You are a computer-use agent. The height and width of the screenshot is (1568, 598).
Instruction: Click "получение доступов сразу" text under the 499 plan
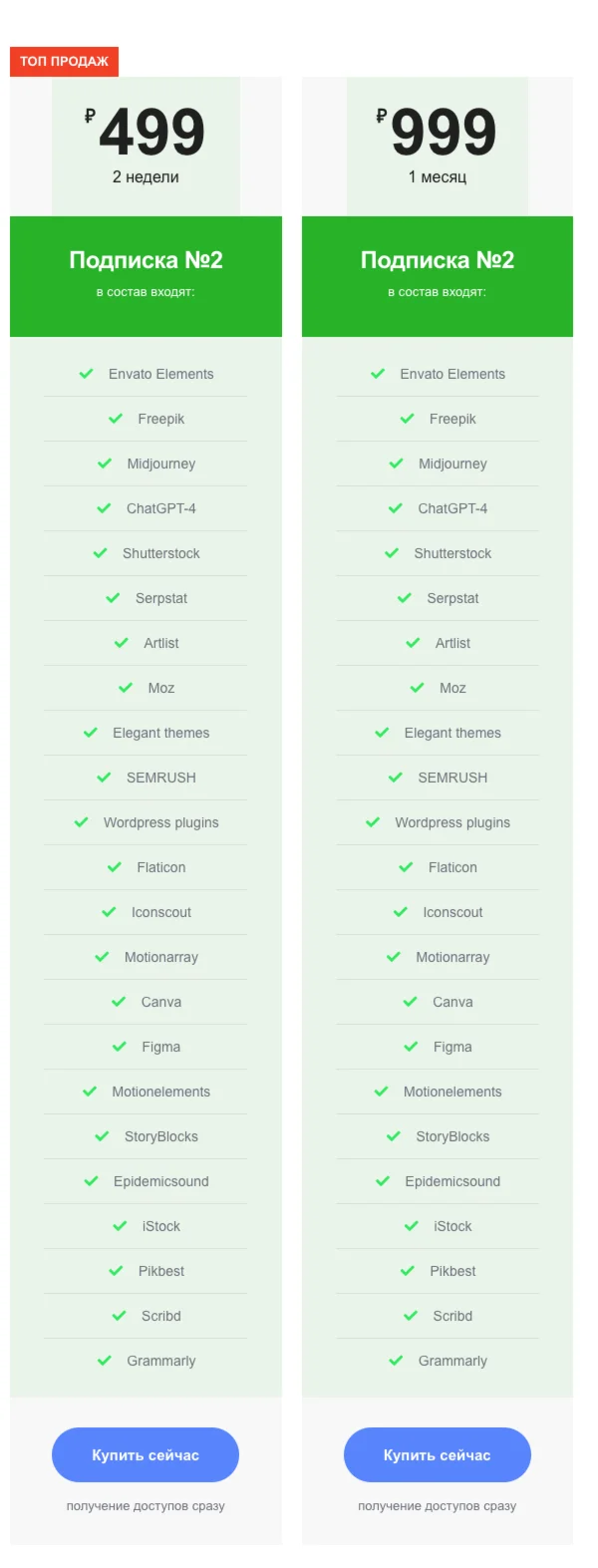pos(146,1505)
